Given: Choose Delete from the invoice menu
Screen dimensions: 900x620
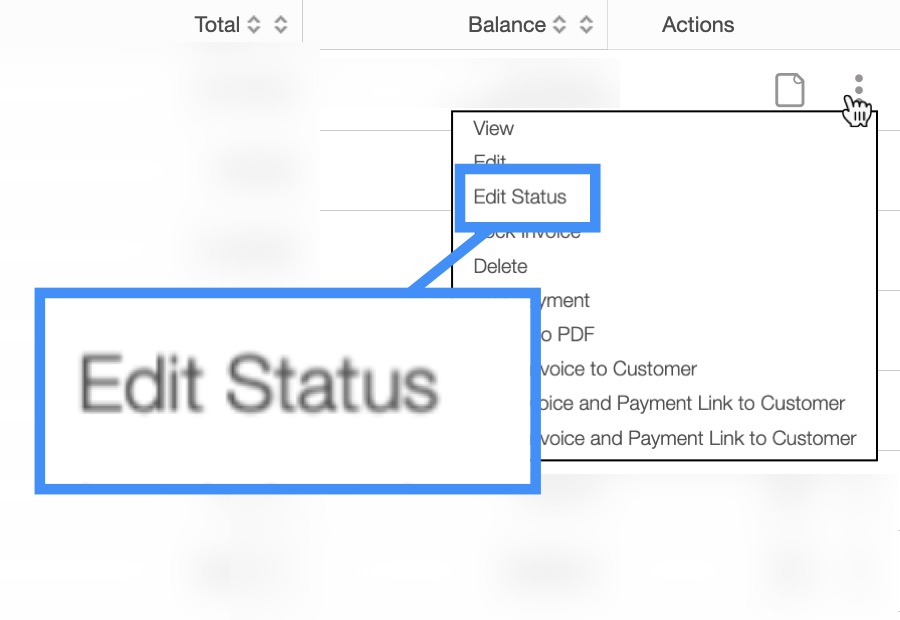Looking at the screenshot, I should 500,266.
